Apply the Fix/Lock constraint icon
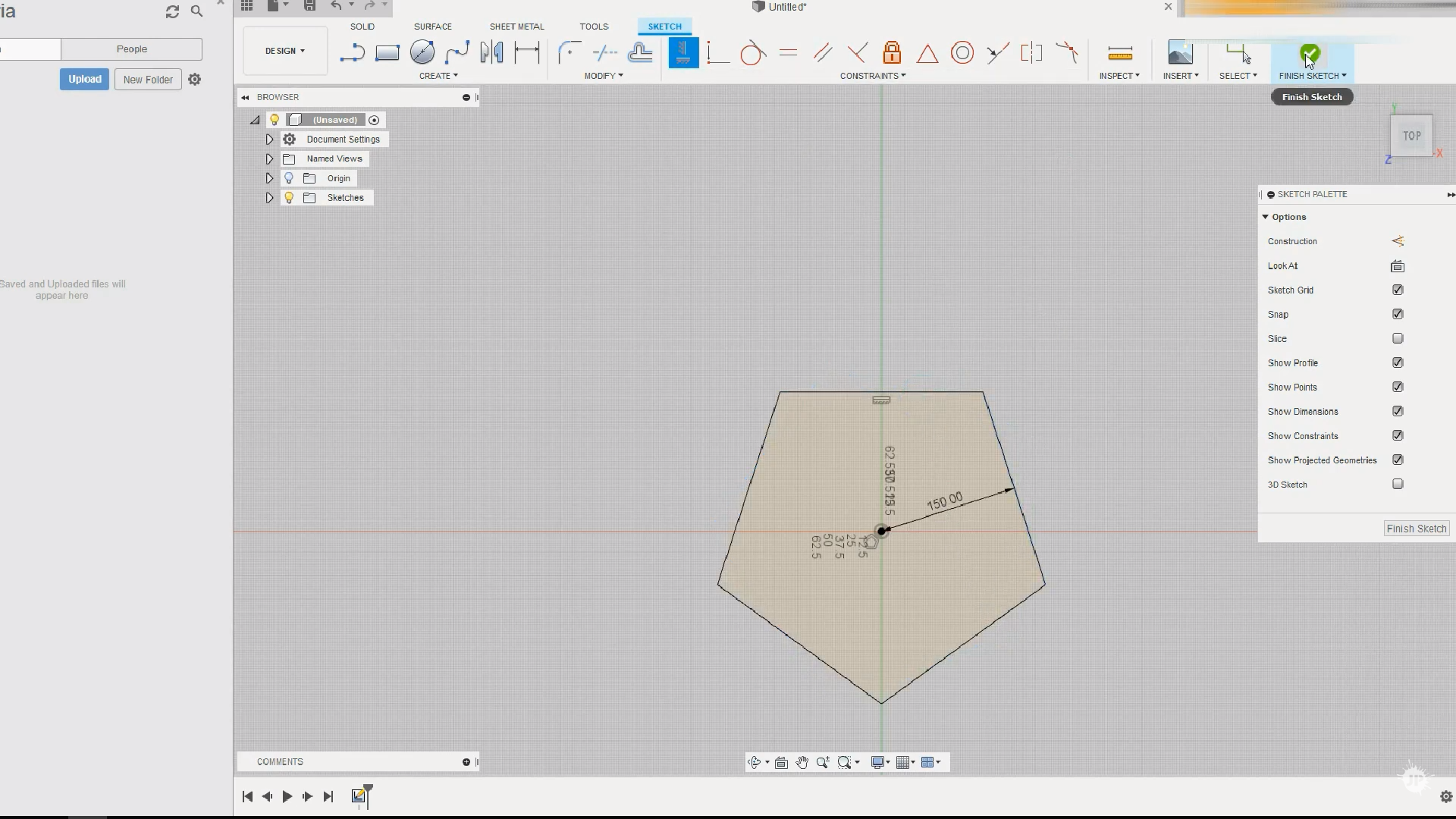This screenshot has height=819, width=1456. pos(892,53)
